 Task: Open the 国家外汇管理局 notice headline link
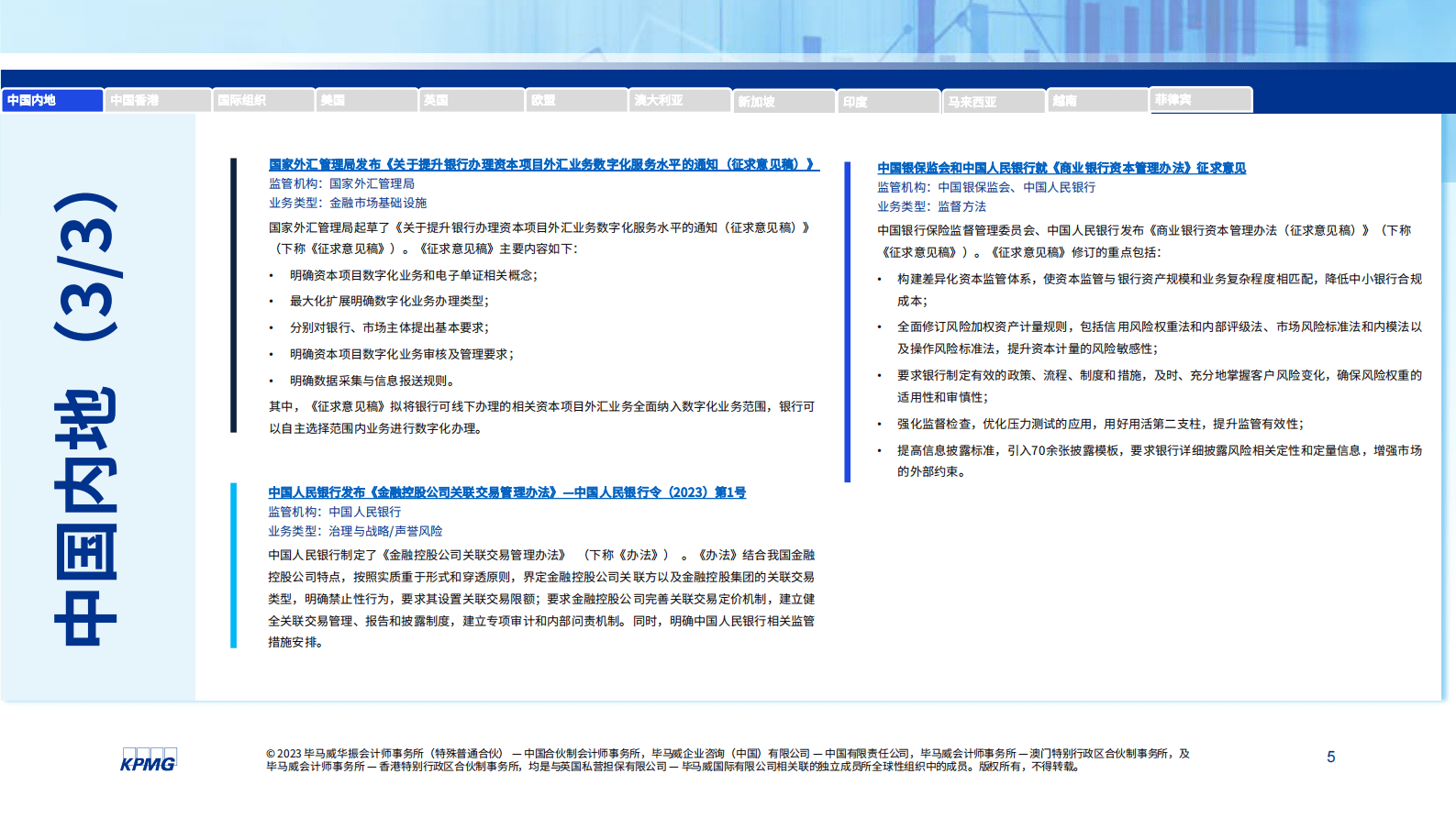541,164
